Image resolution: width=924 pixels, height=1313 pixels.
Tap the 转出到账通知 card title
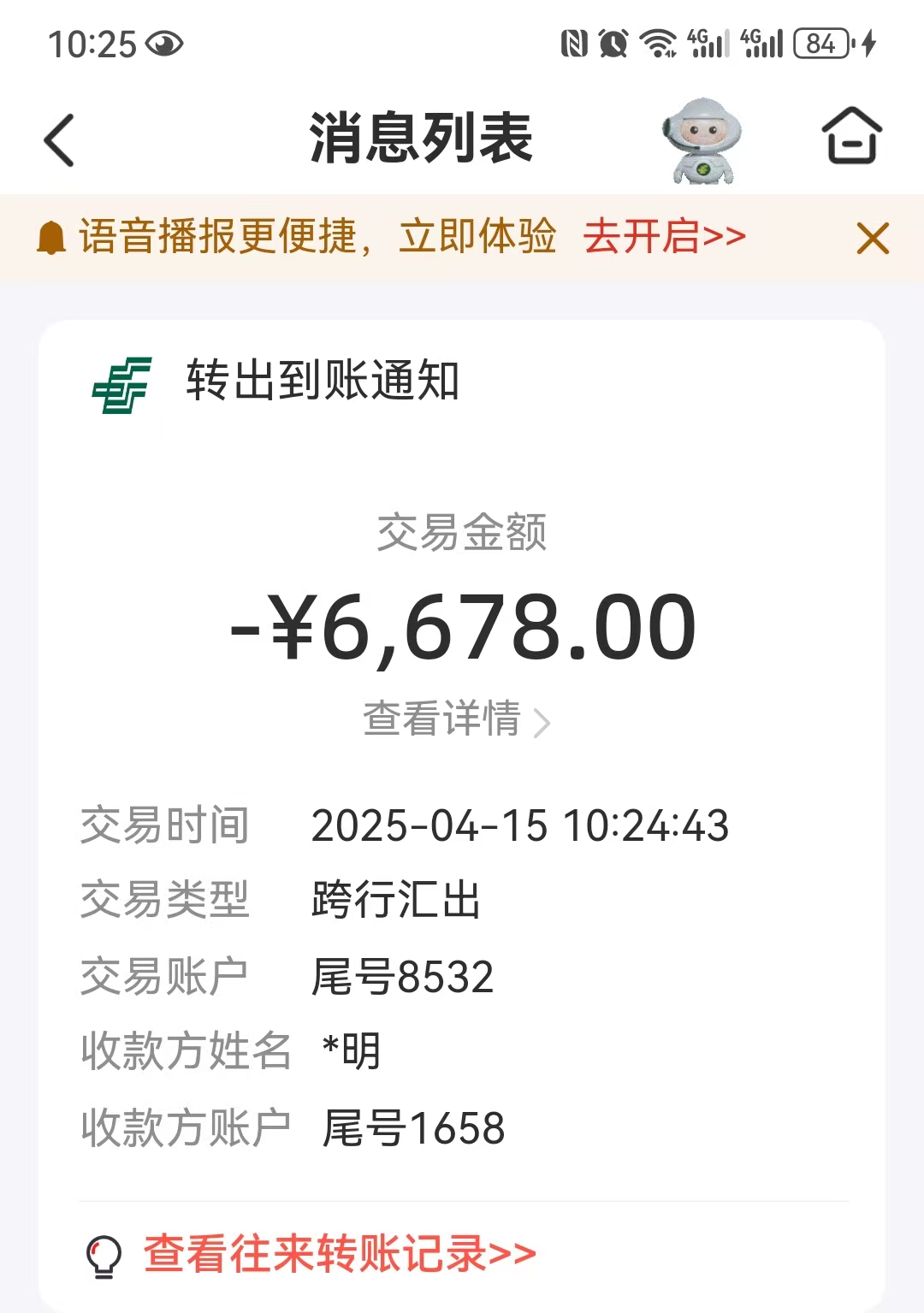[323, 381]
